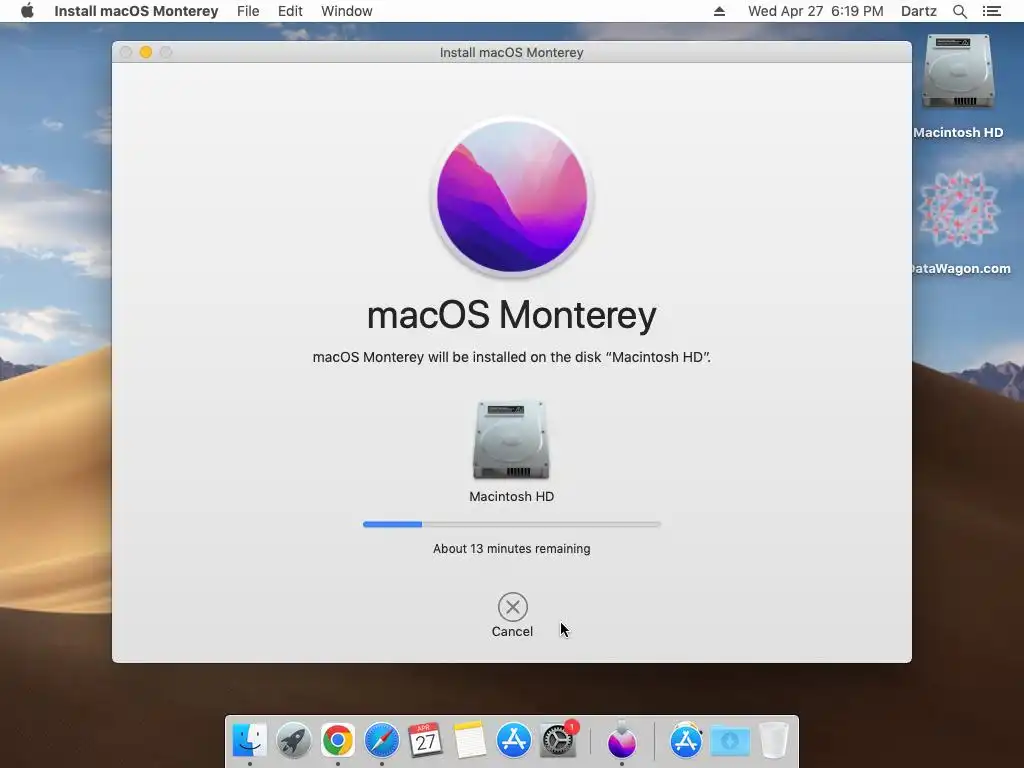Open Calendar showing 27 in Dock
Image resolution: width=1024 pixels, height=768 pixels.
[x=425, y=741]
